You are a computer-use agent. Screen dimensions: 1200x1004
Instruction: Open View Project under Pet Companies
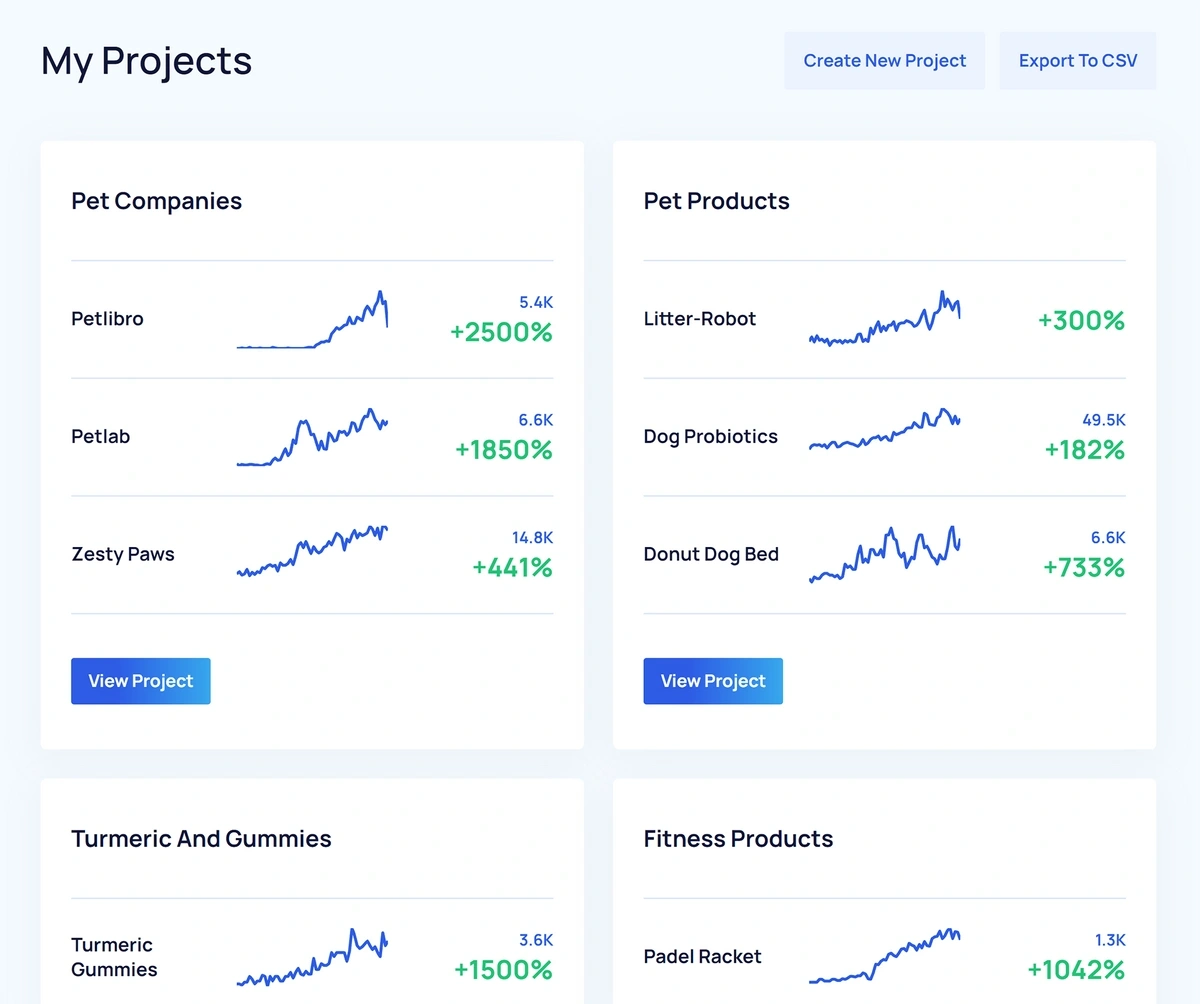click(141, 681)
